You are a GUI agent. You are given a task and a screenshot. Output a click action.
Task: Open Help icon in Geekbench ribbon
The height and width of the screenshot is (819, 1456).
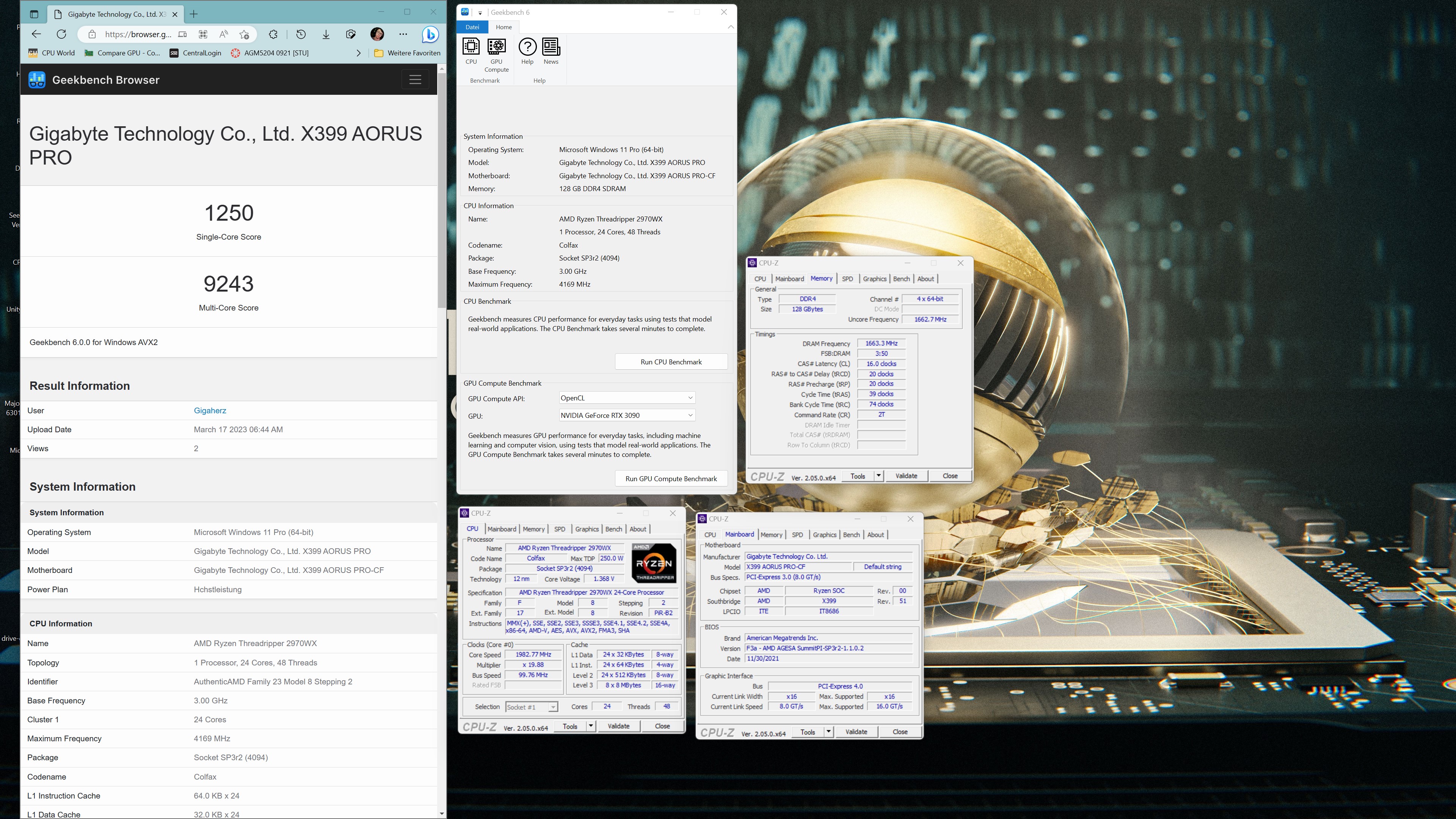tap(527, 51)
